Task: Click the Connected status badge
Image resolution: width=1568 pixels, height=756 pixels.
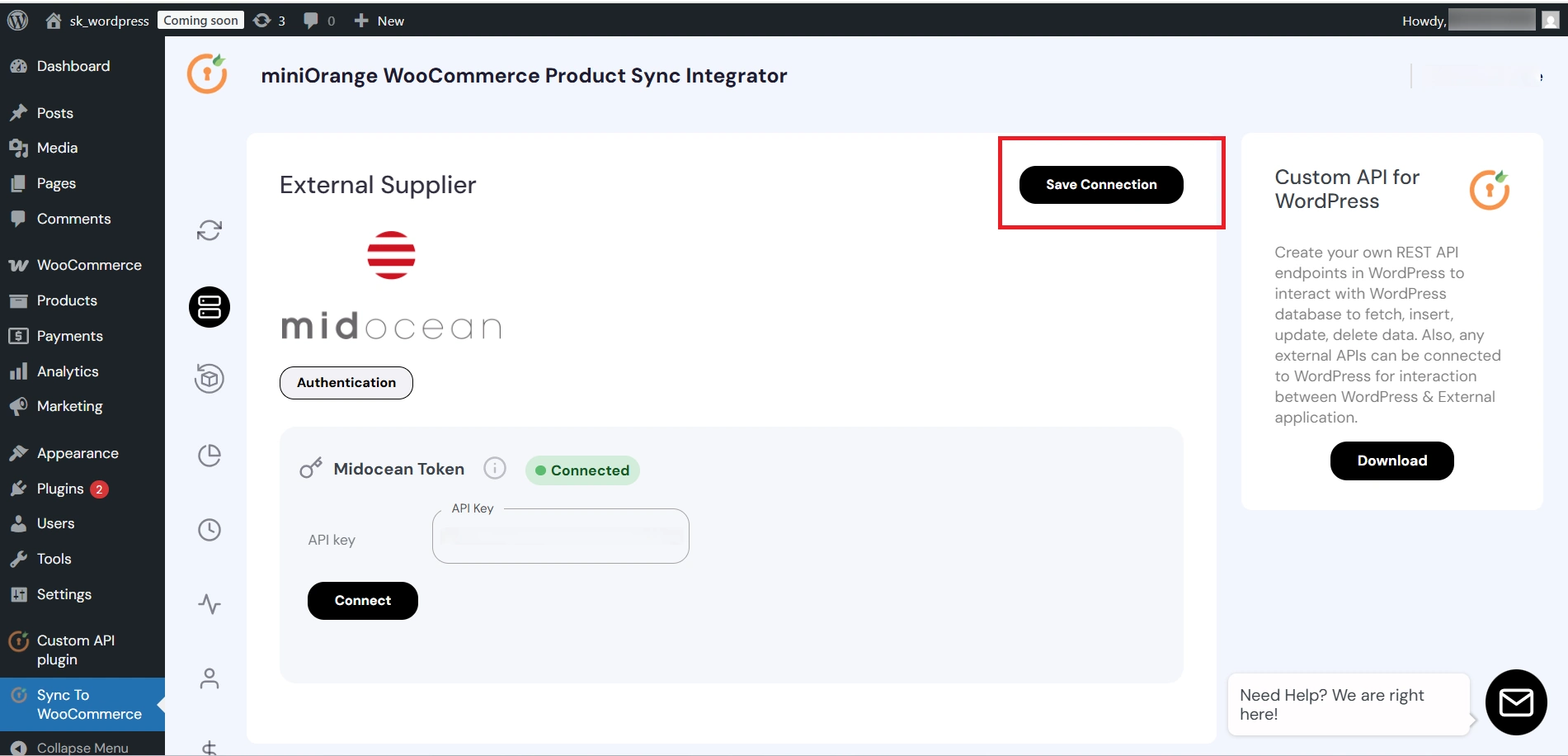Action: 582,470
